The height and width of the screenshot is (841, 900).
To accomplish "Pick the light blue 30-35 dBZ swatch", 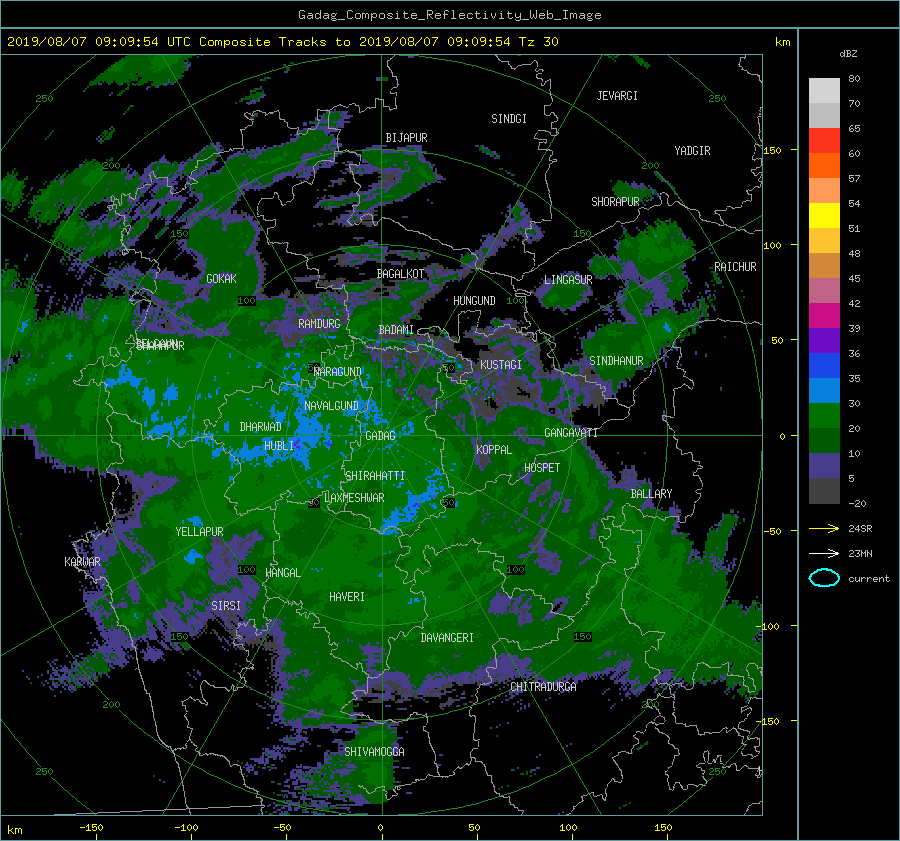I will 824,390.
